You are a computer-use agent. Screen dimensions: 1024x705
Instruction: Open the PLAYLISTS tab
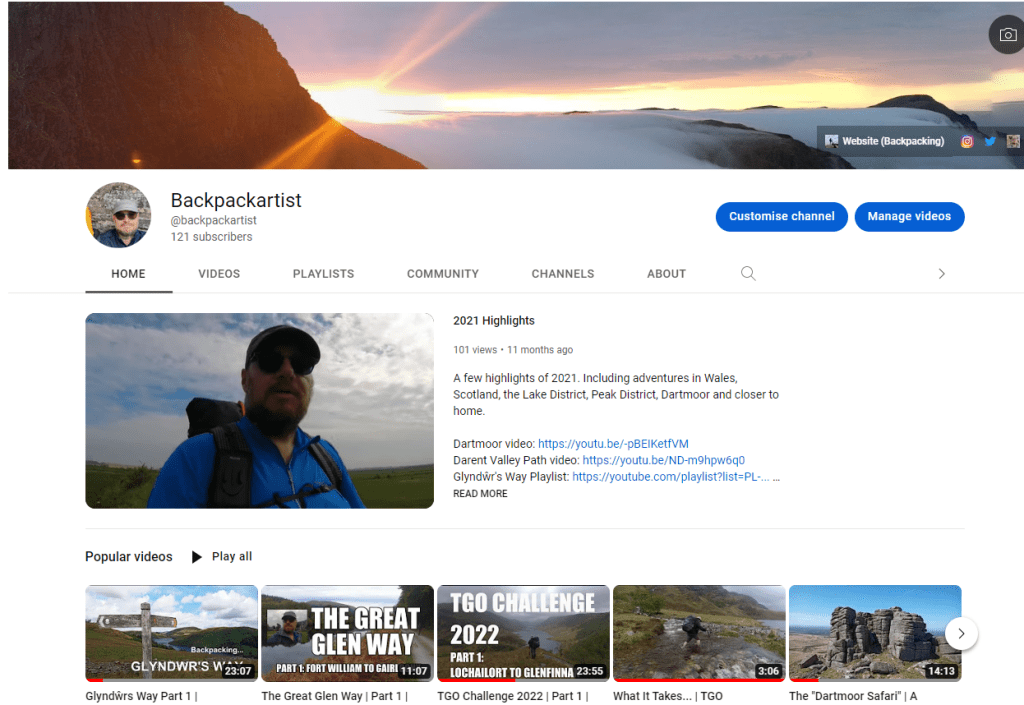(x=323, y=274)
